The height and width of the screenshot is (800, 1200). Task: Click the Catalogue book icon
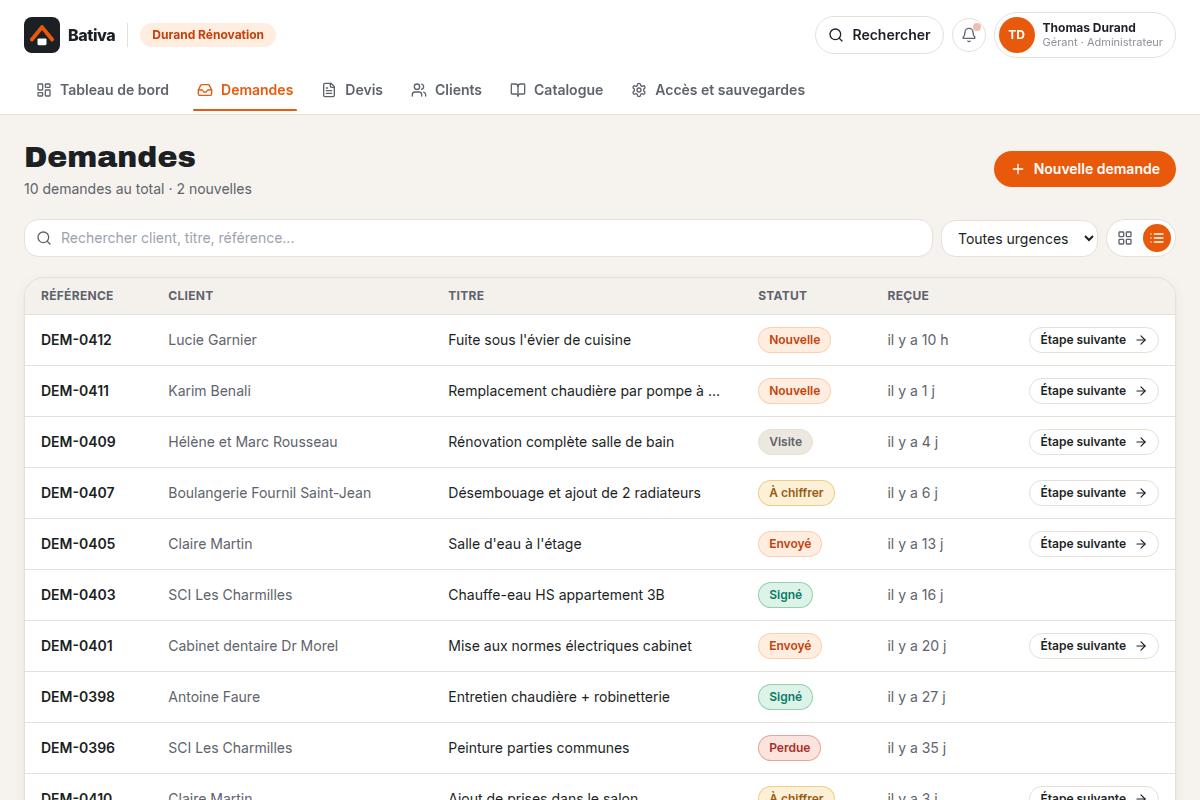518,90
